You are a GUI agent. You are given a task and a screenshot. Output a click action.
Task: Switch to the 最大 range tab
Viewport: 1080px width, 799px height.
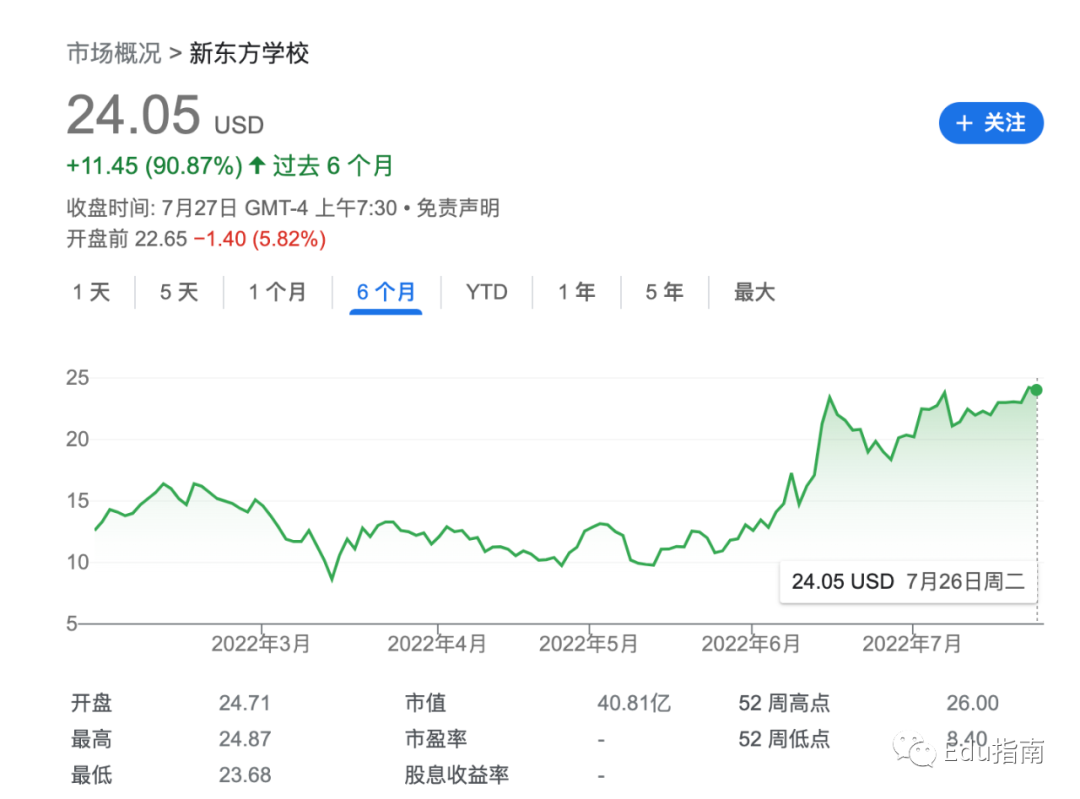[754, 292]
